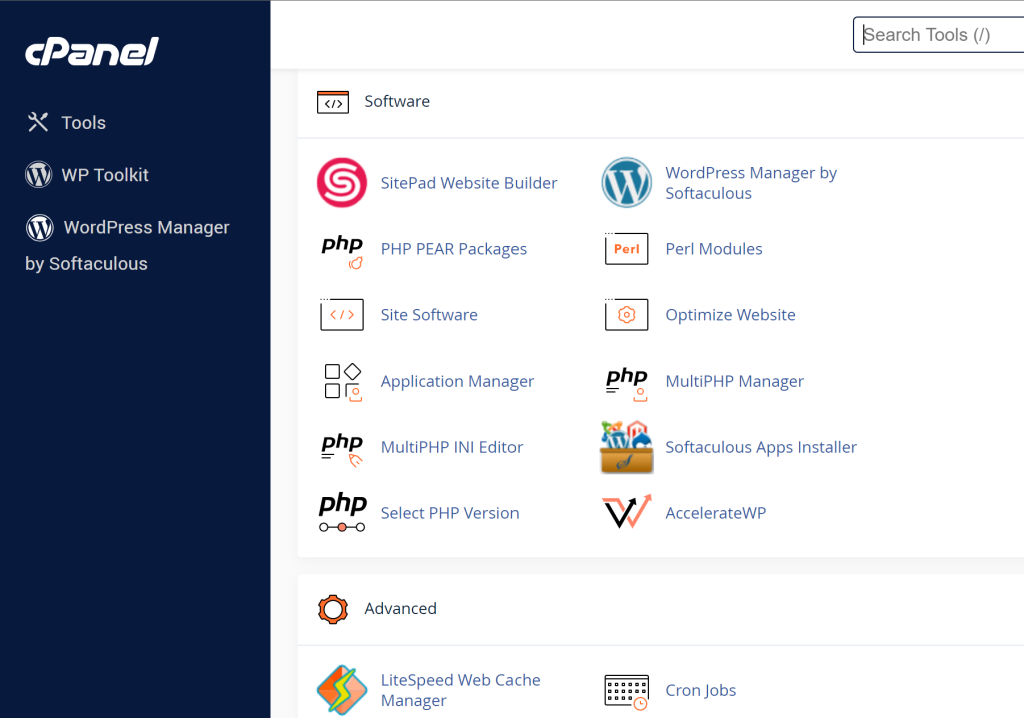Click the Software section code icon
1024x718 pixels.
pos(333,102)
